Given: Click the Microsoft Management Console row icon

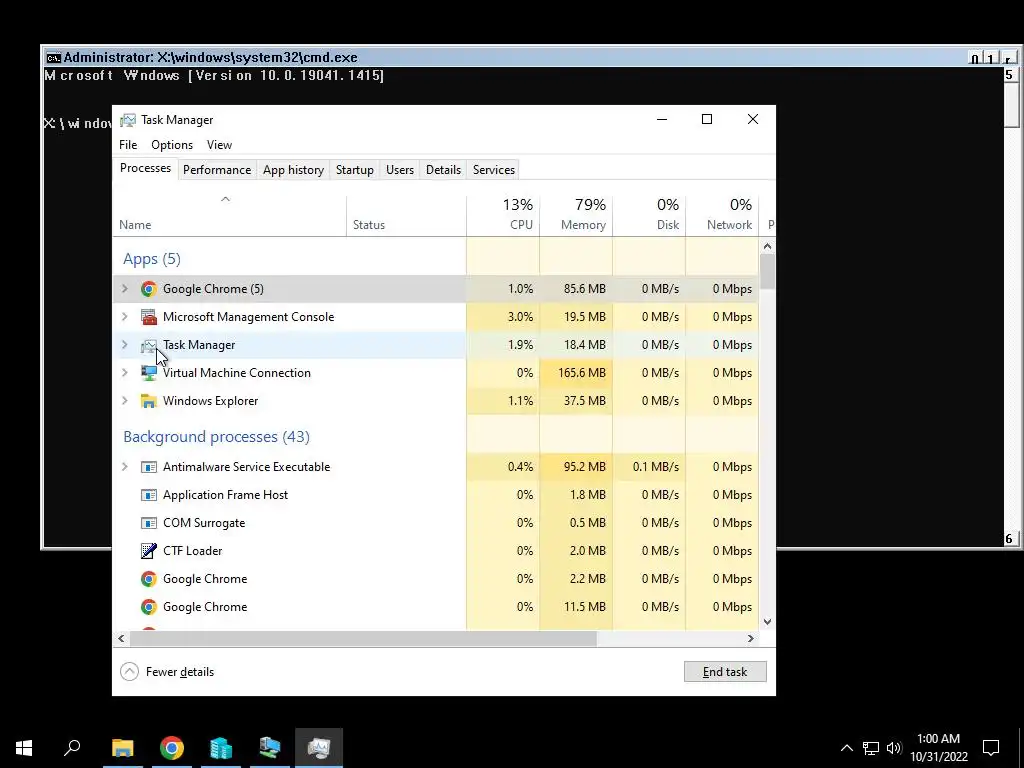Looking at the screenshot, I should click(x=149, y=317).
